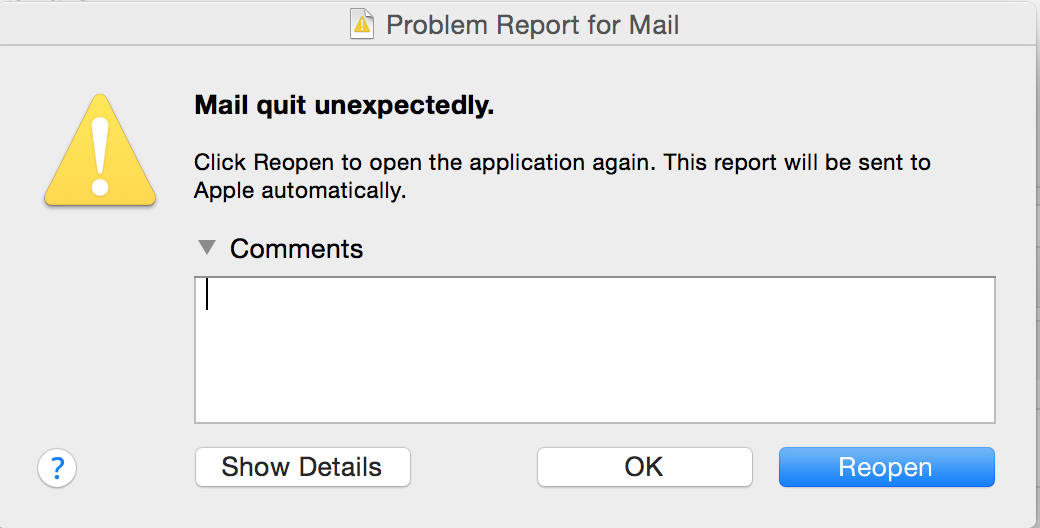Screen dimensions: 1040x528
Task: Click the 'Mail quit unexpectedly.' heading
Action: click(344, 105)
